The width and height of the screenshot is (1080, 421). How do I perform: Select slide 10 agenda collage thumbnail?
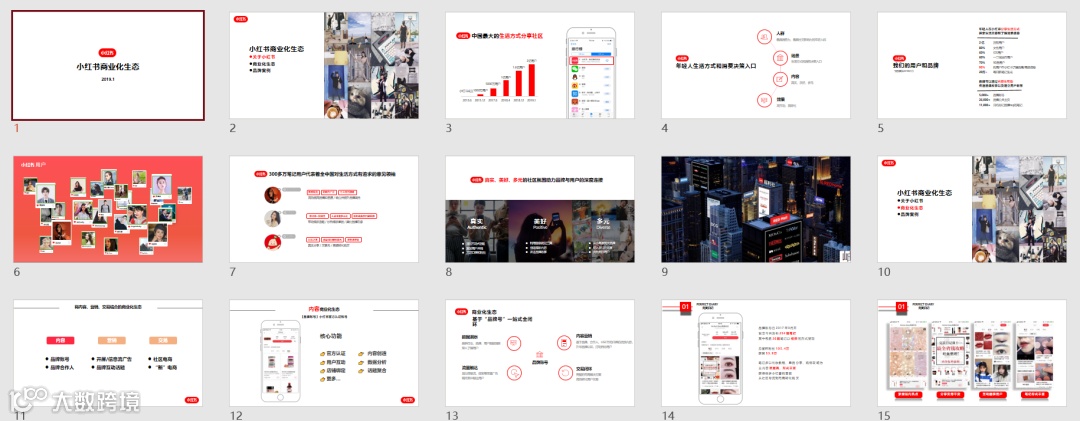972,209
